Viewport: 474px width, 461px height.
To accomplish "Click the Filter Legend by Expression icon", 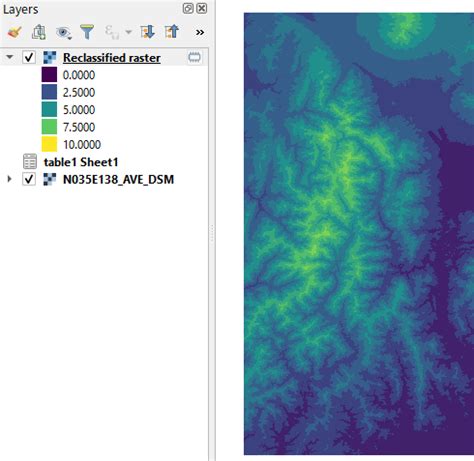I will (112, 32).
